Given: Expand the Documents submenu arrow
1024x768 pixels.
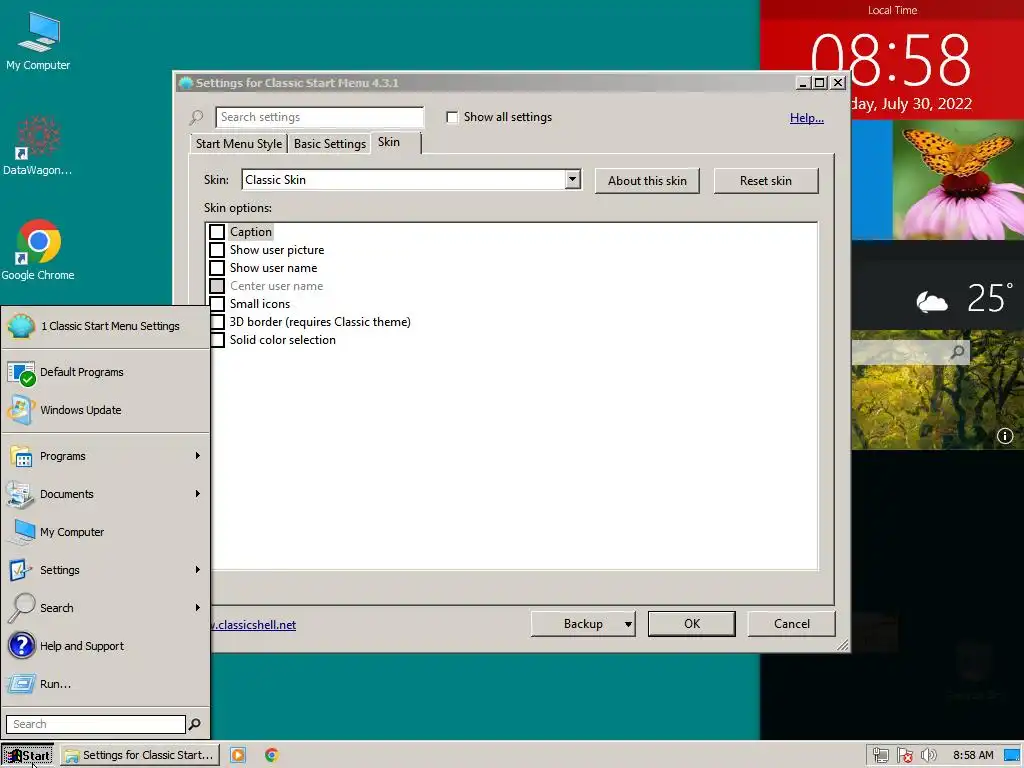Looking at the screenshot, I should [197, 494].
